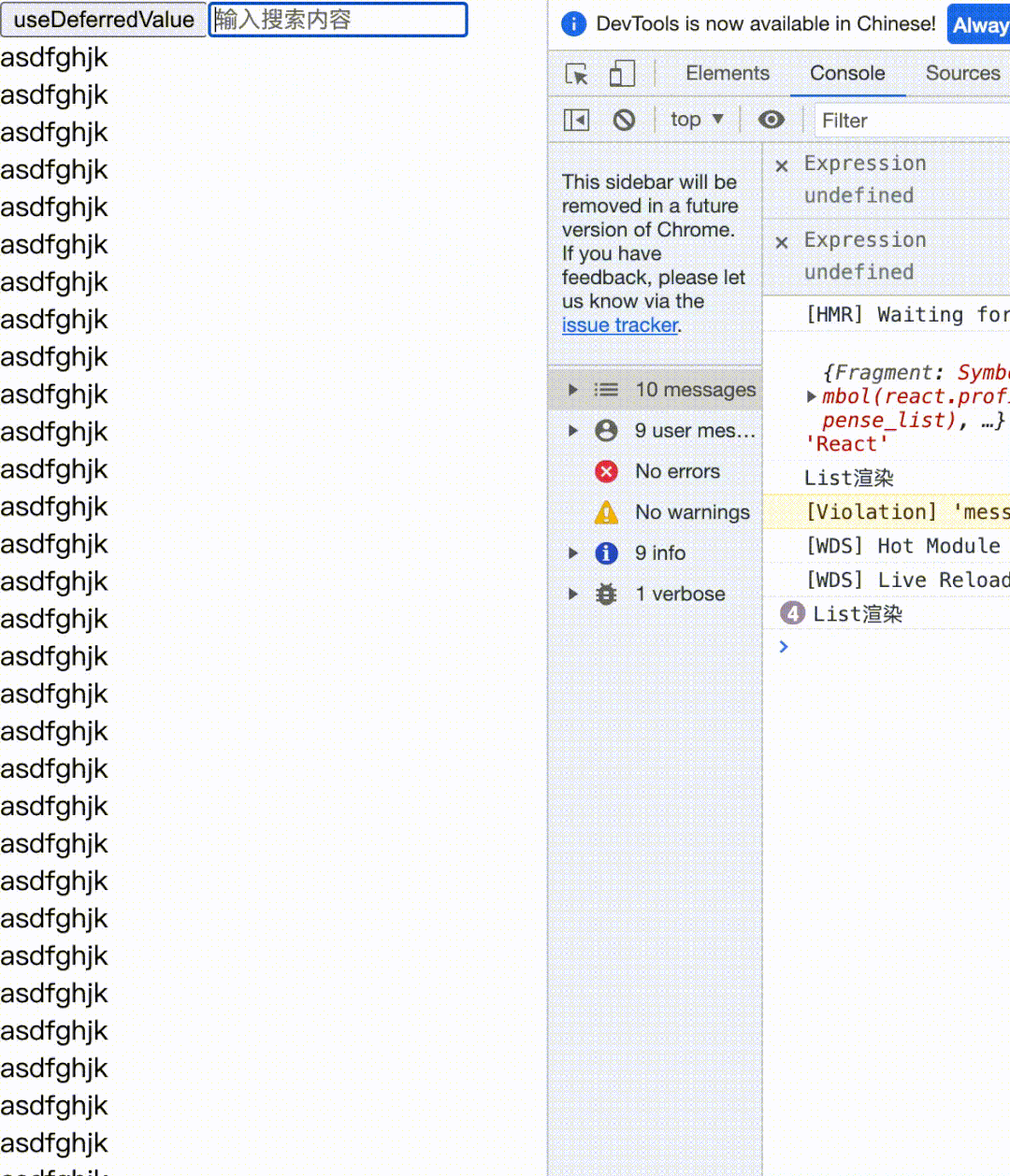Viewport: 1010px width, 1176px height.
Task: Click the red error icon
Action: [606, 471]
